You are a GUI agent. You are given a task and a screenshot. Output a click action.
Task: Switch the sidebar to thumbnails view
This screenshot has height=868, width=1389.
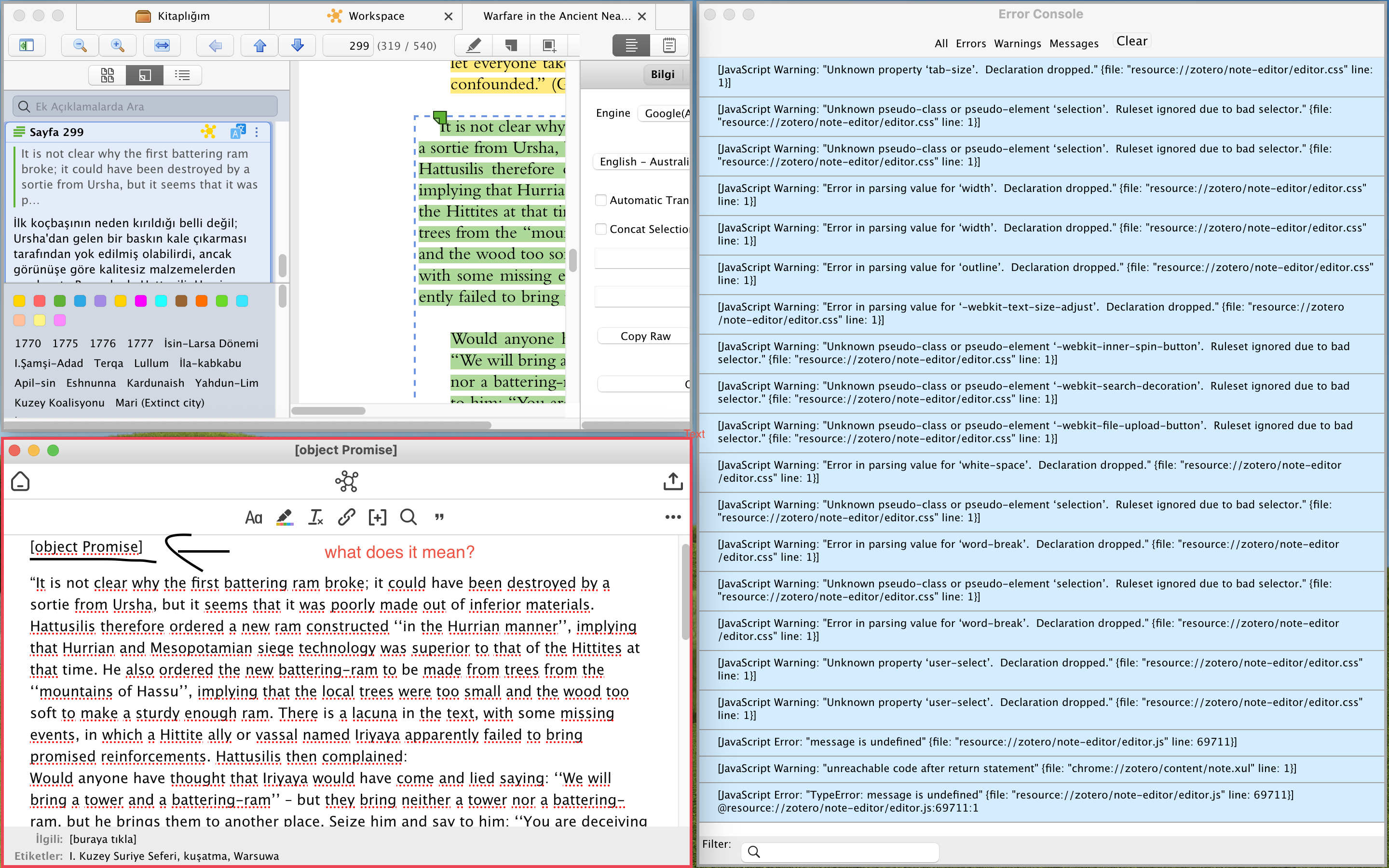point(107,75)
